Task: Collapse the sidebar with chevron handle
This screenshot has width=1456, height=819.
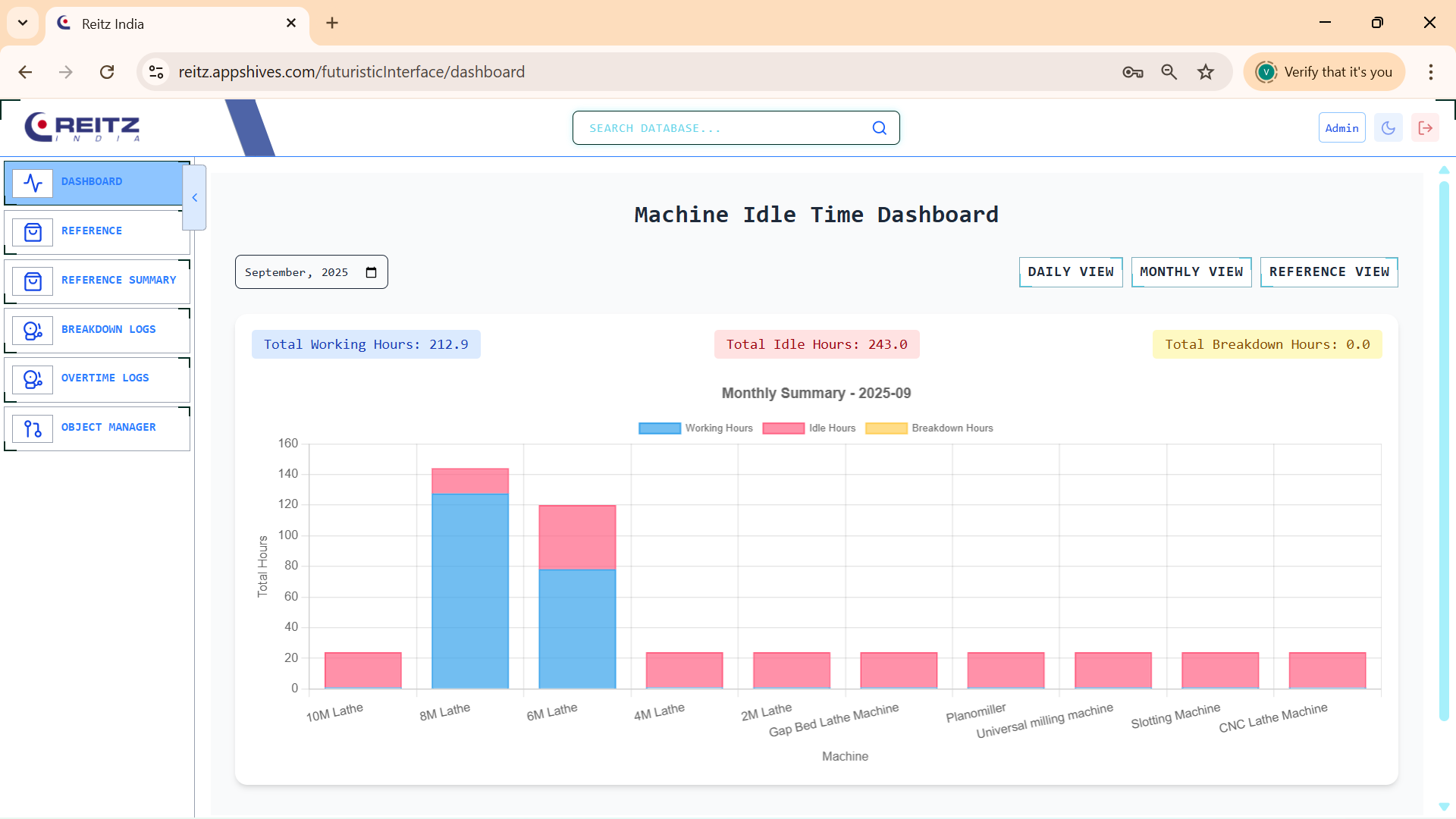Action: (195, 198)
